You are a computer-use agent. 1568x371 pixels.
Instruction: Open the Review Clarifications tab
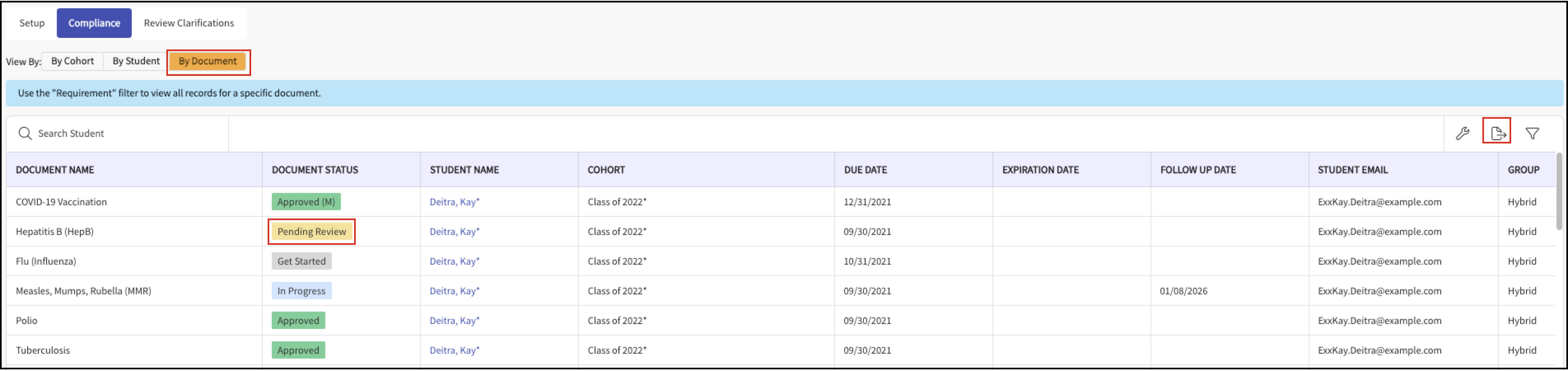(189, 23)
